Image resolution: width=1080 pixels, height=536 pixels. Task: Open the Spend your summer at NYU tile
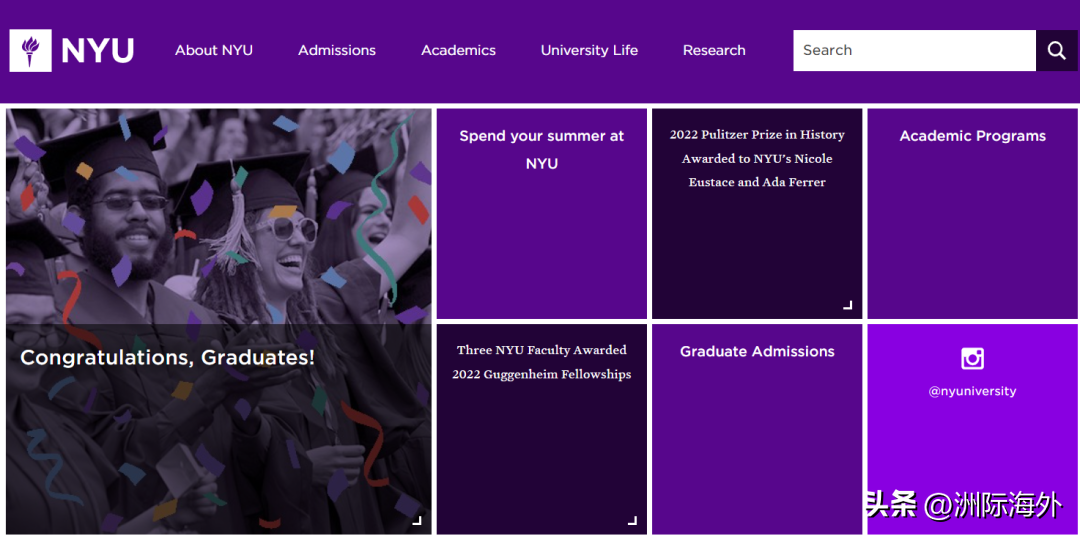click(x=541, y=150)
